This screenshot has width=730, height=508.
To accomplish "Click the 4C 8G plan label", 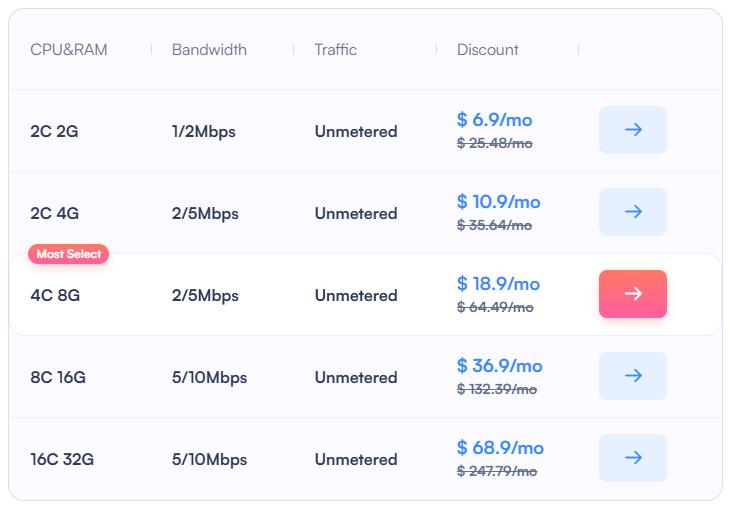I will pyautogui.click(x=55, y=296).
